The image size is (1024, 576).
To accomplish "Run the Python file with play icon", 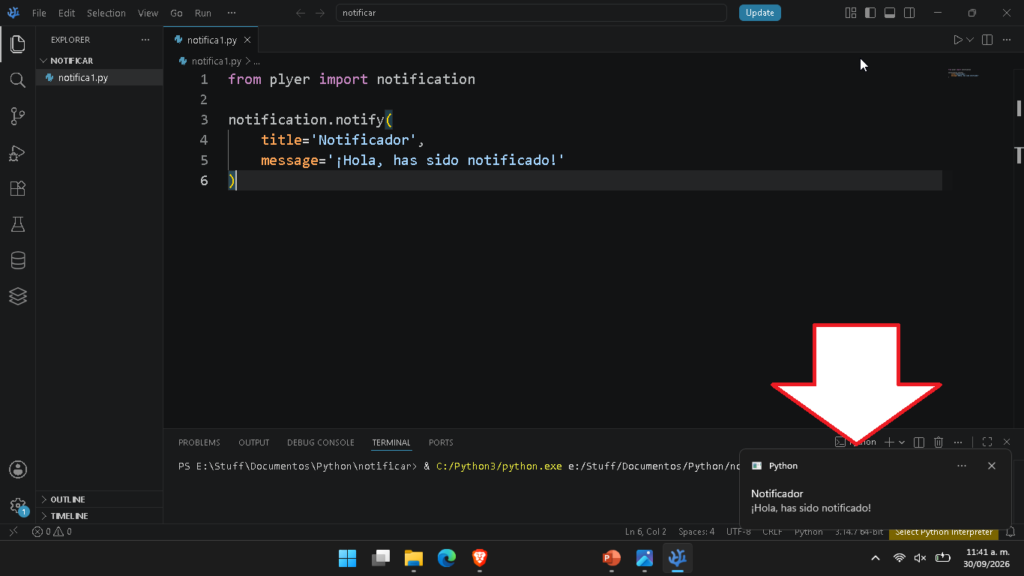I will pyautogui.click(x=957, y=40).
